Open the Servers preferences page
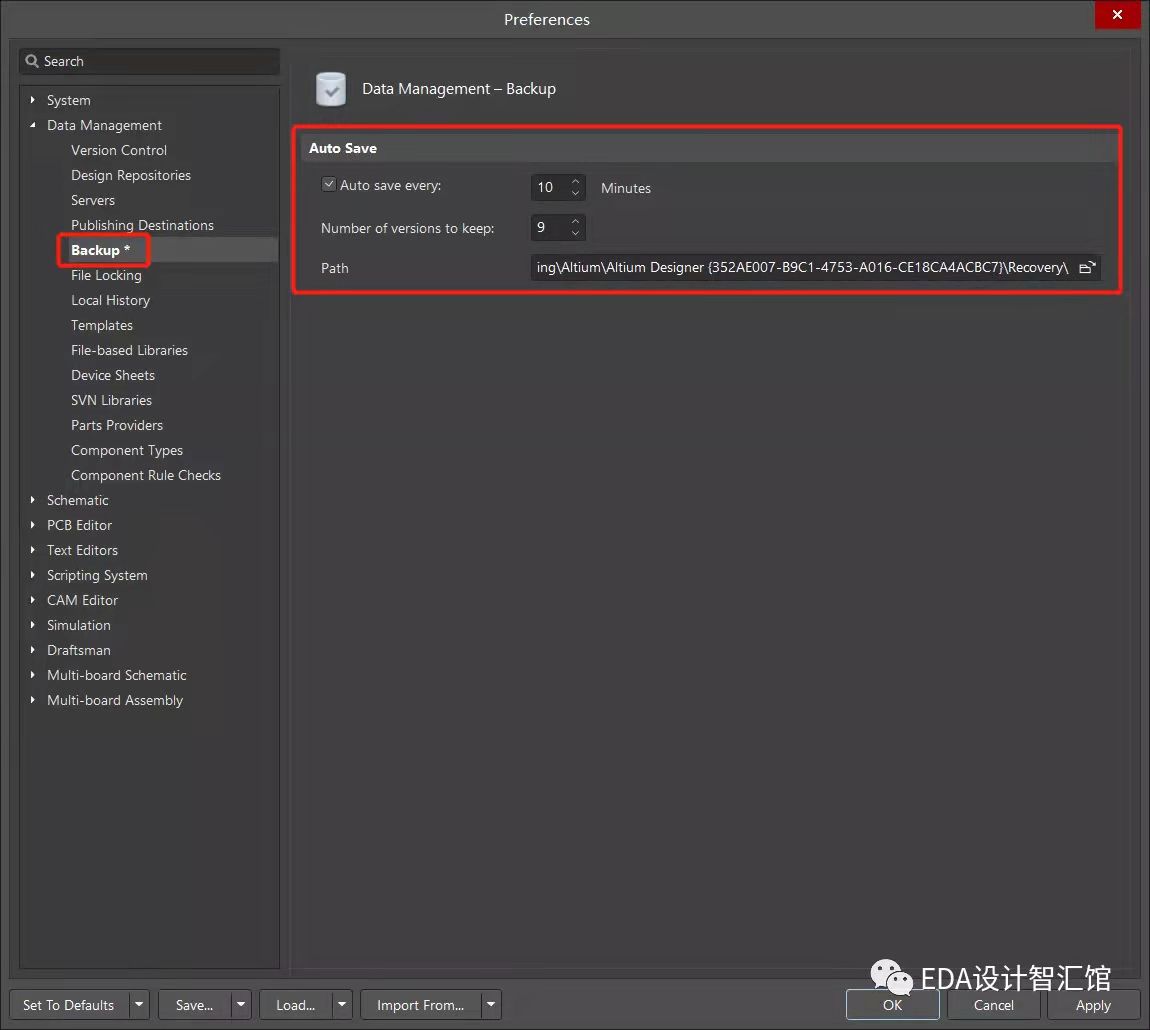The width and height of the screenshot is (1150, 1030). 92,200
